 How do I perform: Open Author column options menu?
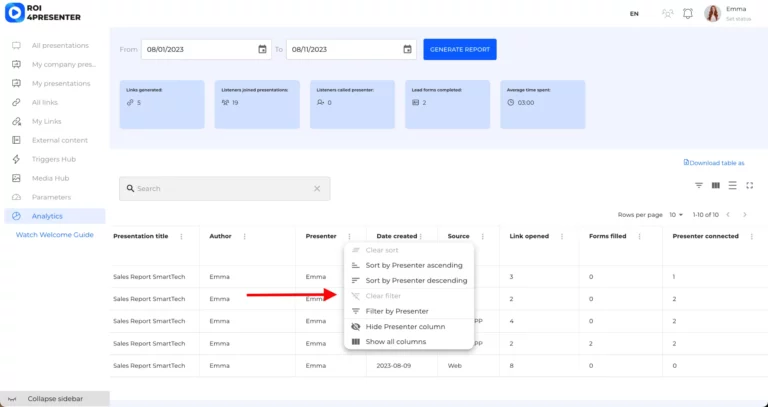coord(244,237)
